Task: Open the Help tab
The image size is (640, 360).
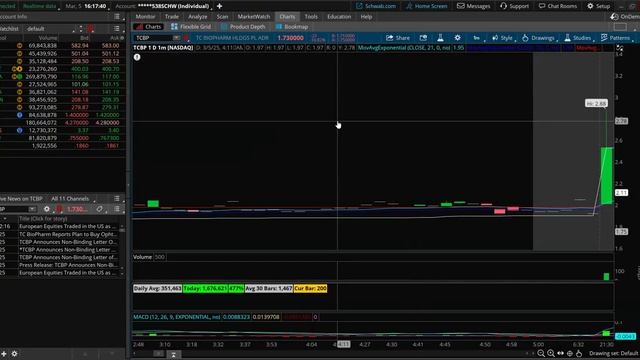Action: [x=366, y=17]
